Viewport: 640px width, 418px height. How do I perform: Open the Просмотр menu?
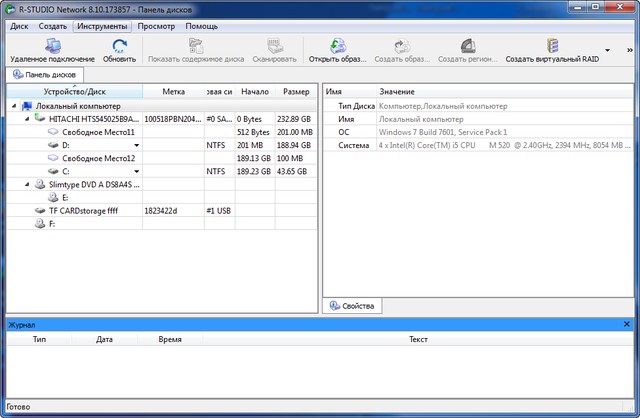(x=156, y=26)
